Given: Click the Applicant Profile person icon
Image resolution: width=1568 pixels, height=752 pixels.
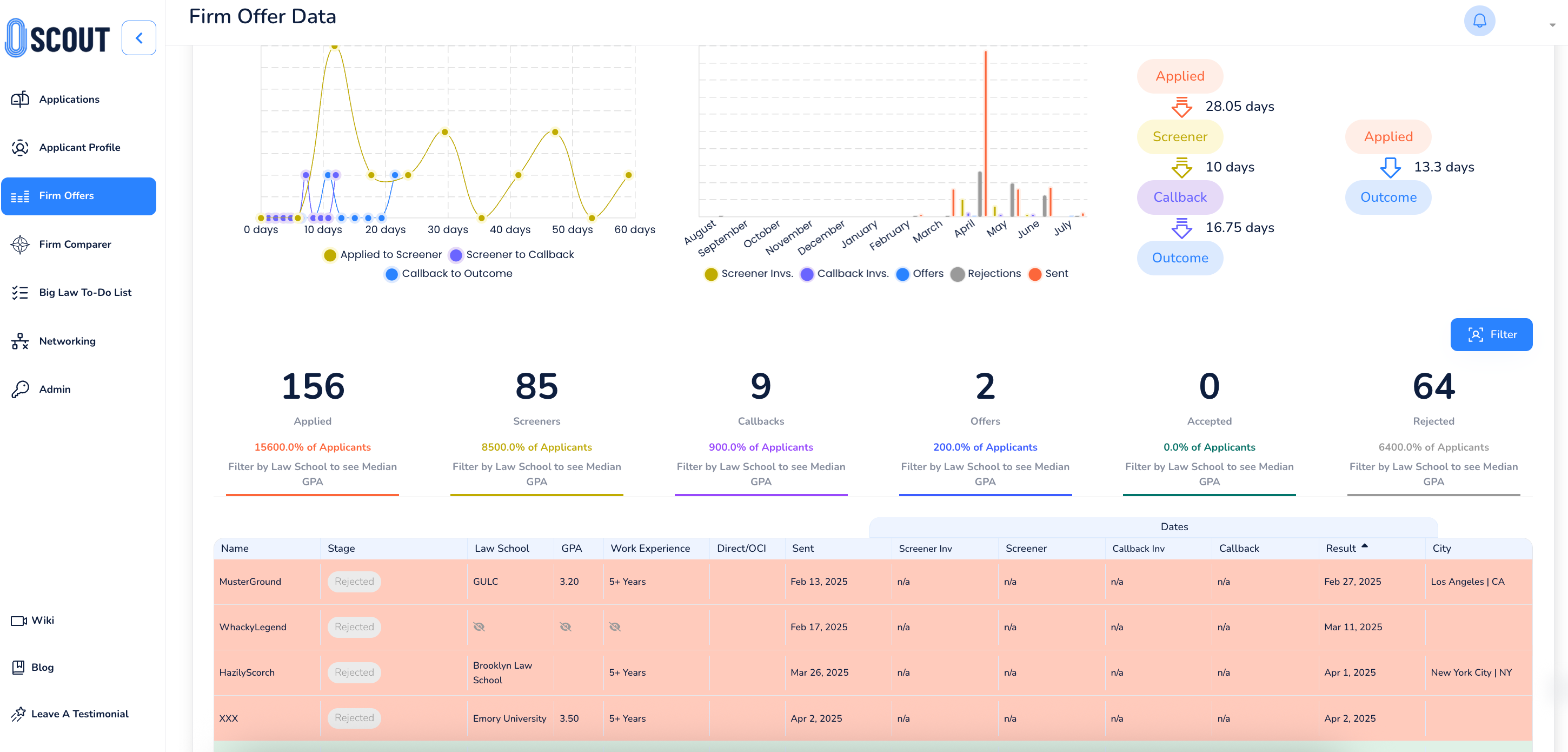Looking at the screenshot, I should point(20,147).
